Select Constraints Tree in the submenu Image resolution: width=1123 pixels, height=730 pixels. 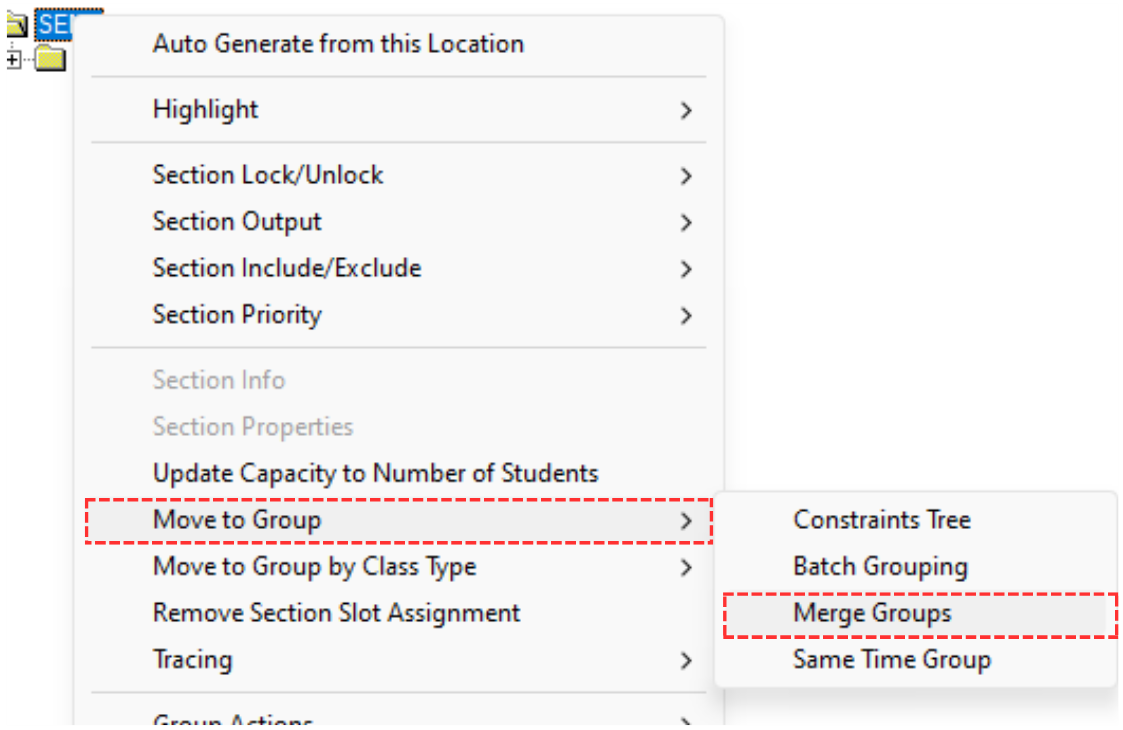coord(882,520)
